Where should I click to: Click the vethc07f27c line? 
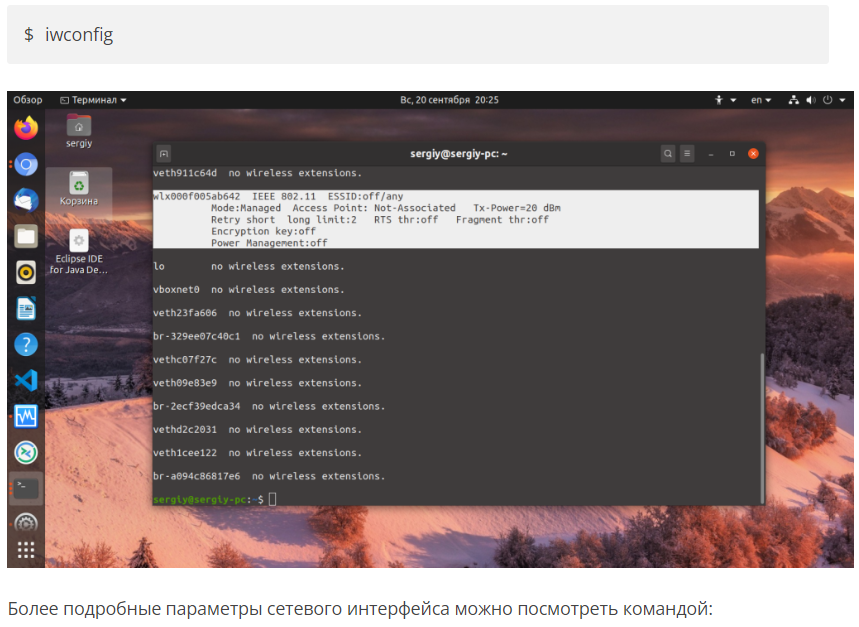pos(257,360)
